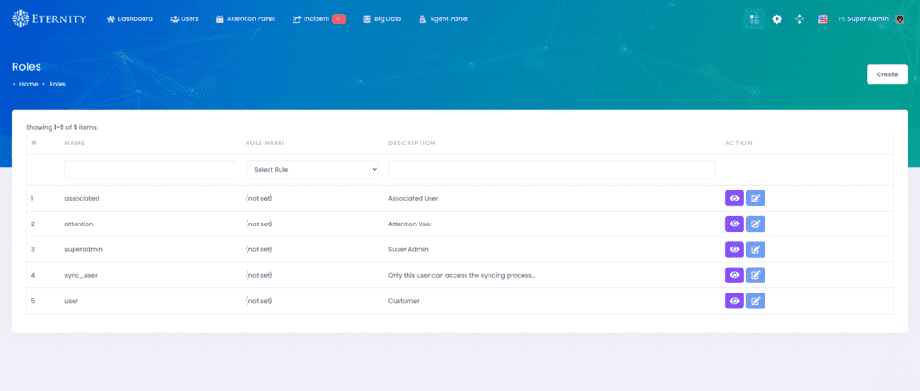Screen dimensions: 920x391
Task: Focus the Description filter input field
Action: click(552, 170)
